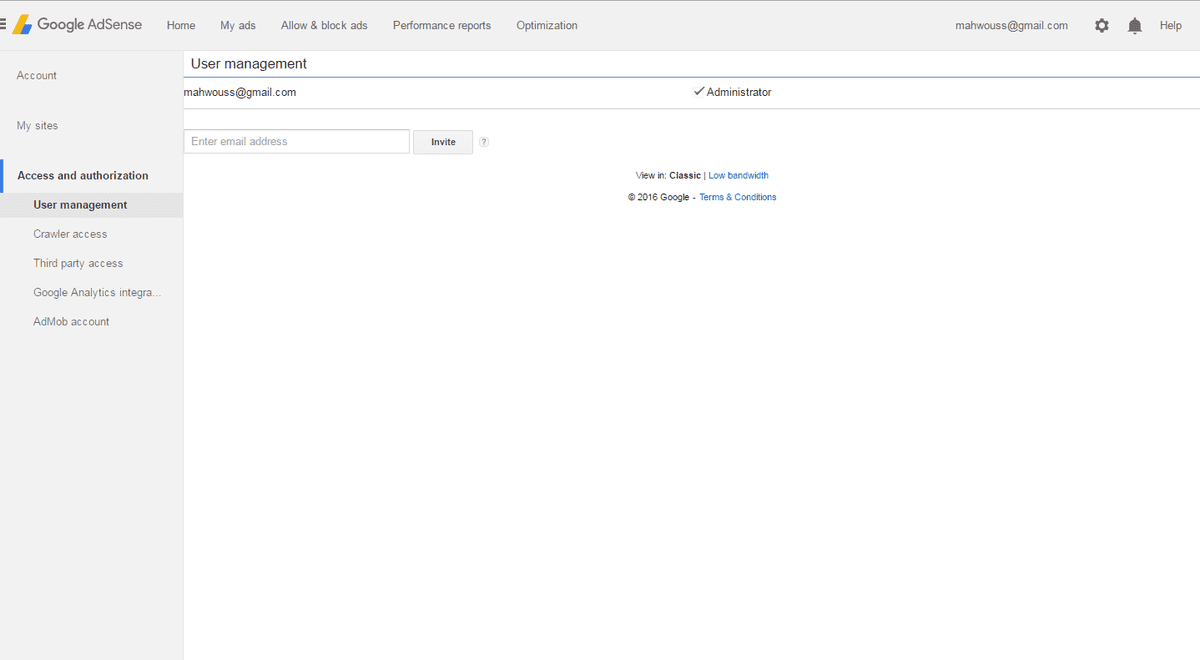Open the hamburger menu icon
This screenshot has width=1200, height=660.
[x=4, y=25]
